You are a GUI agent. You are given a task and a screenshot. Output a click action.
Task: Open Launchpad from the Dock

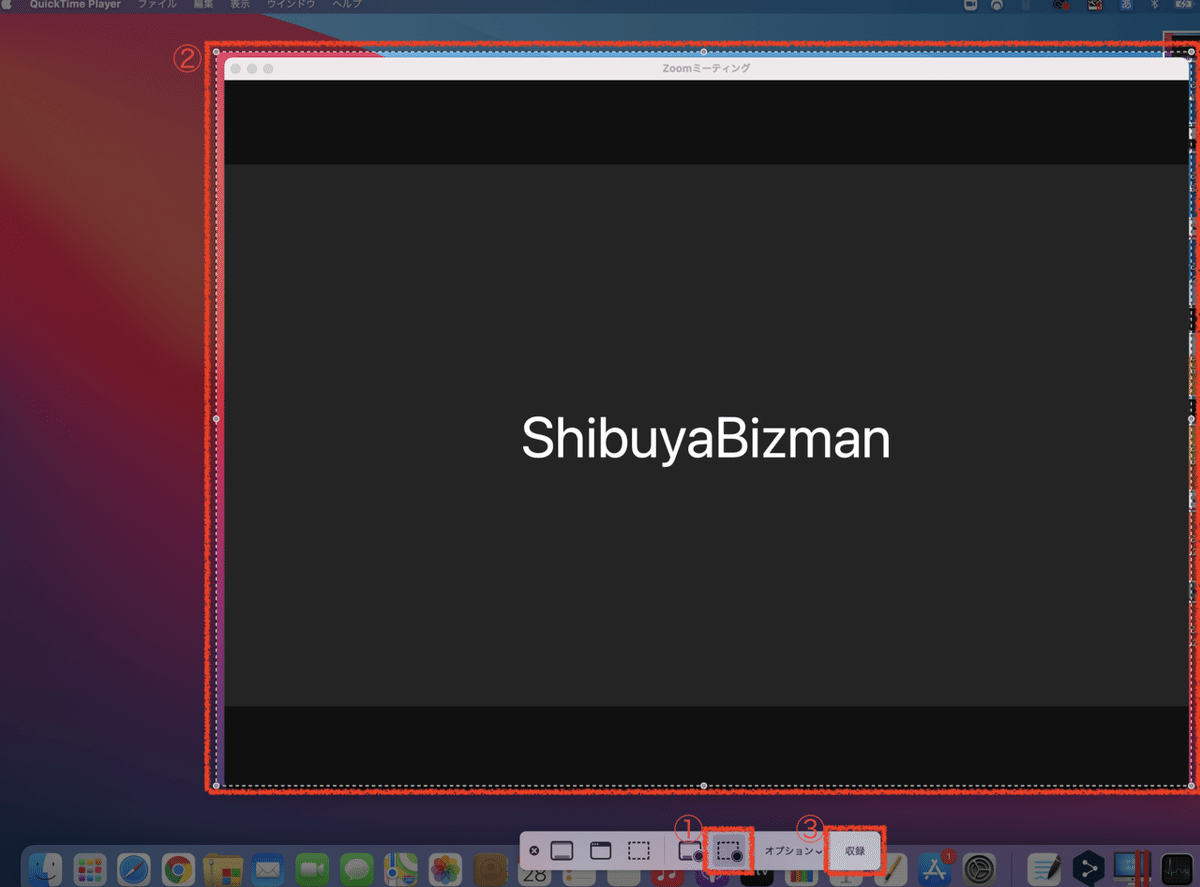(x=91, y=869)
